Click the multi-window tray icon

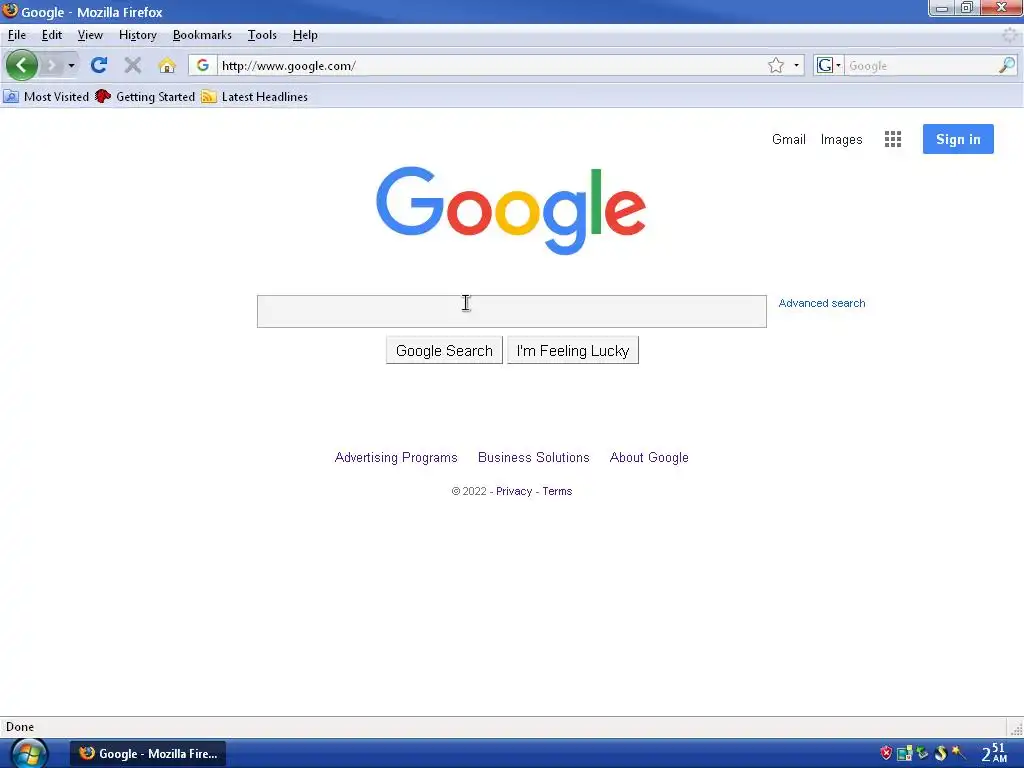[x=904, y=753]
